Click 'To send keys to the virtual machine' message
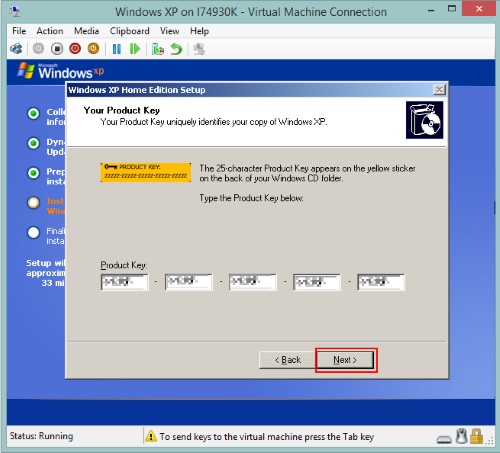Viewport: 500px width, 453px height. pyautogui.click(x=267, y=437)
